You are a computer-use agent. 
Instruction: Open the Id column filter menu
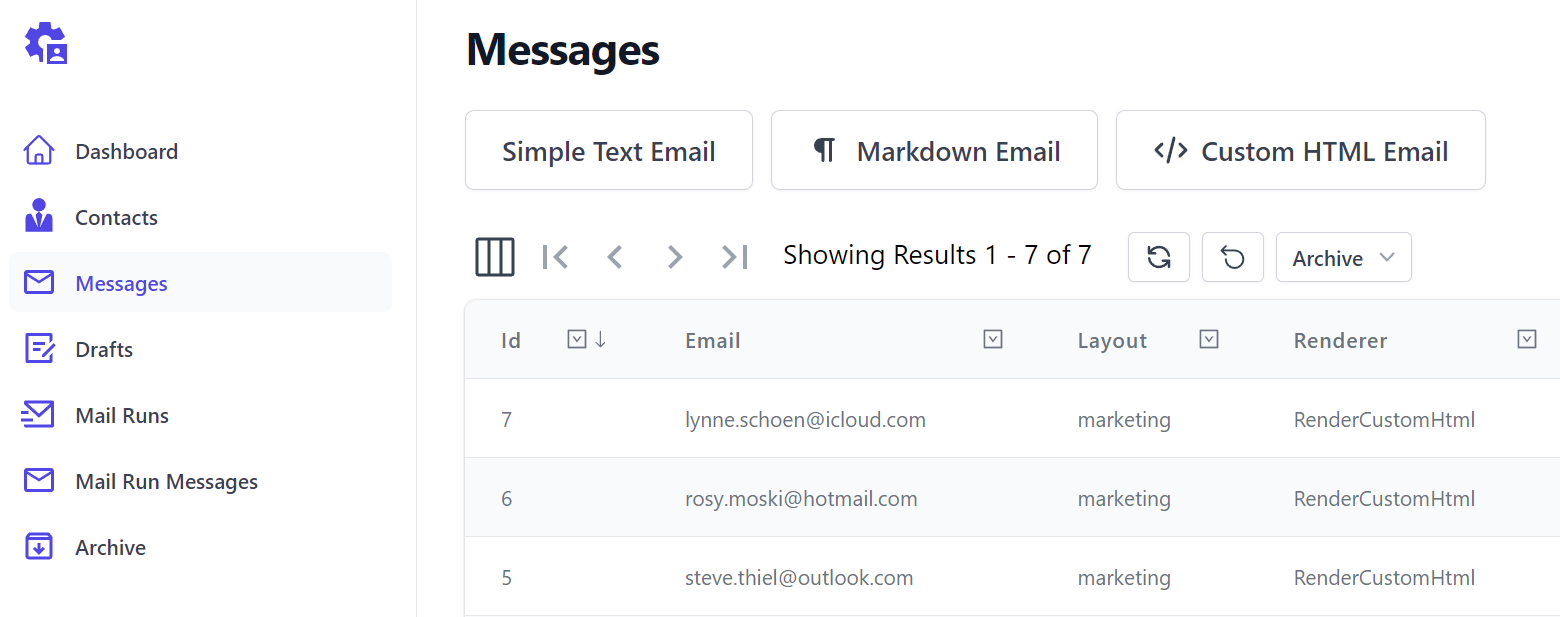(576, 340)
